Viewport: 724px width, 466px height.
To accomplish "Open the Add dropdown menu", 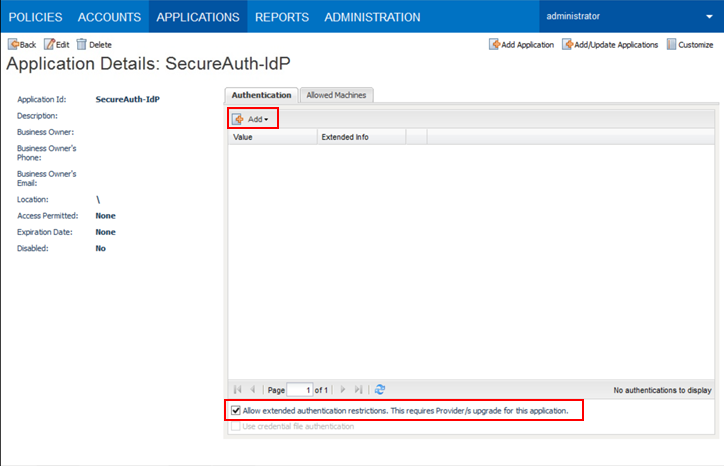I will (253, 119).
